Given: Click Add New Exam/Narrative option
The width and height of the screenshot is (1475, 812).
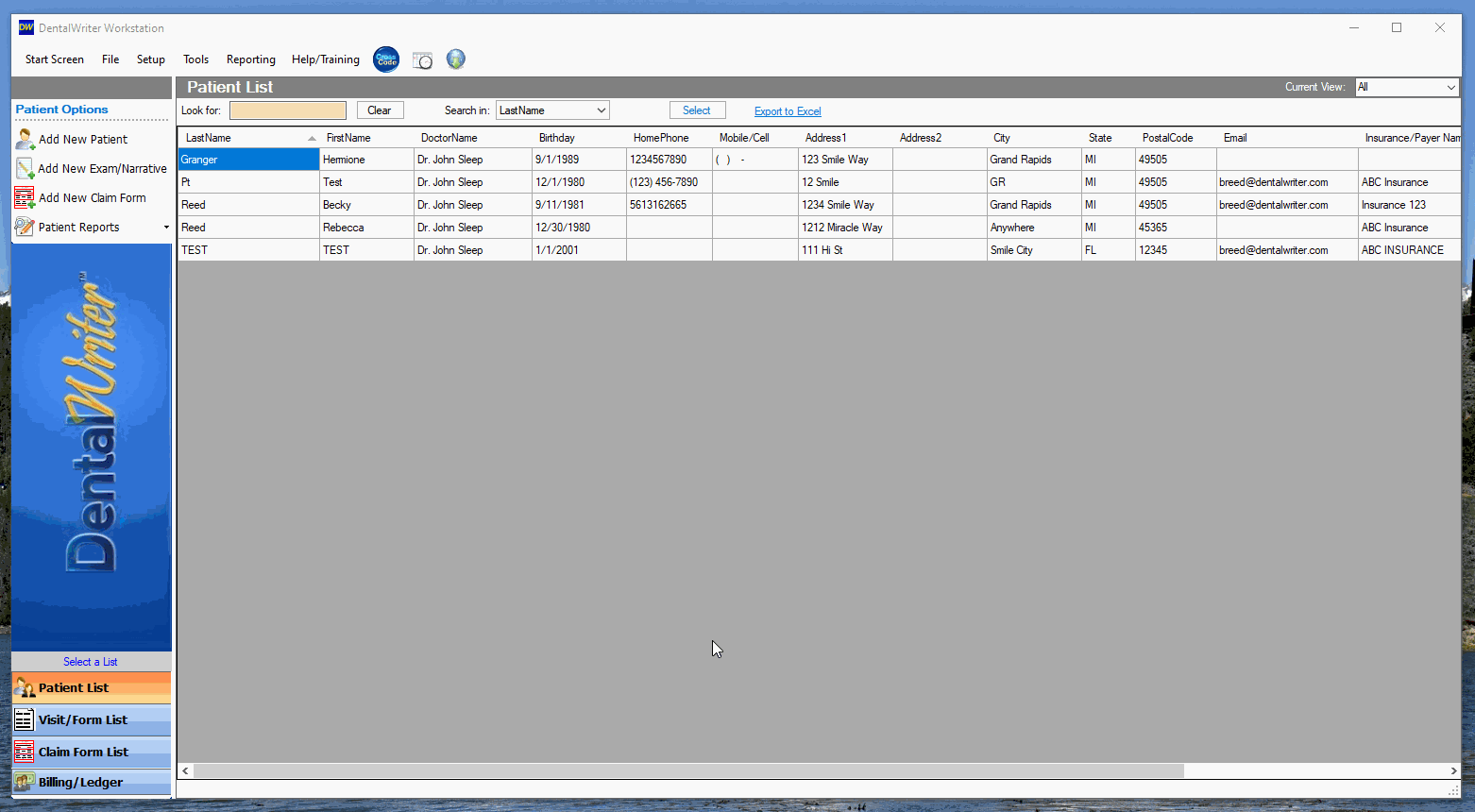Looking at the screenshot, I should click(x=102, y=169).
